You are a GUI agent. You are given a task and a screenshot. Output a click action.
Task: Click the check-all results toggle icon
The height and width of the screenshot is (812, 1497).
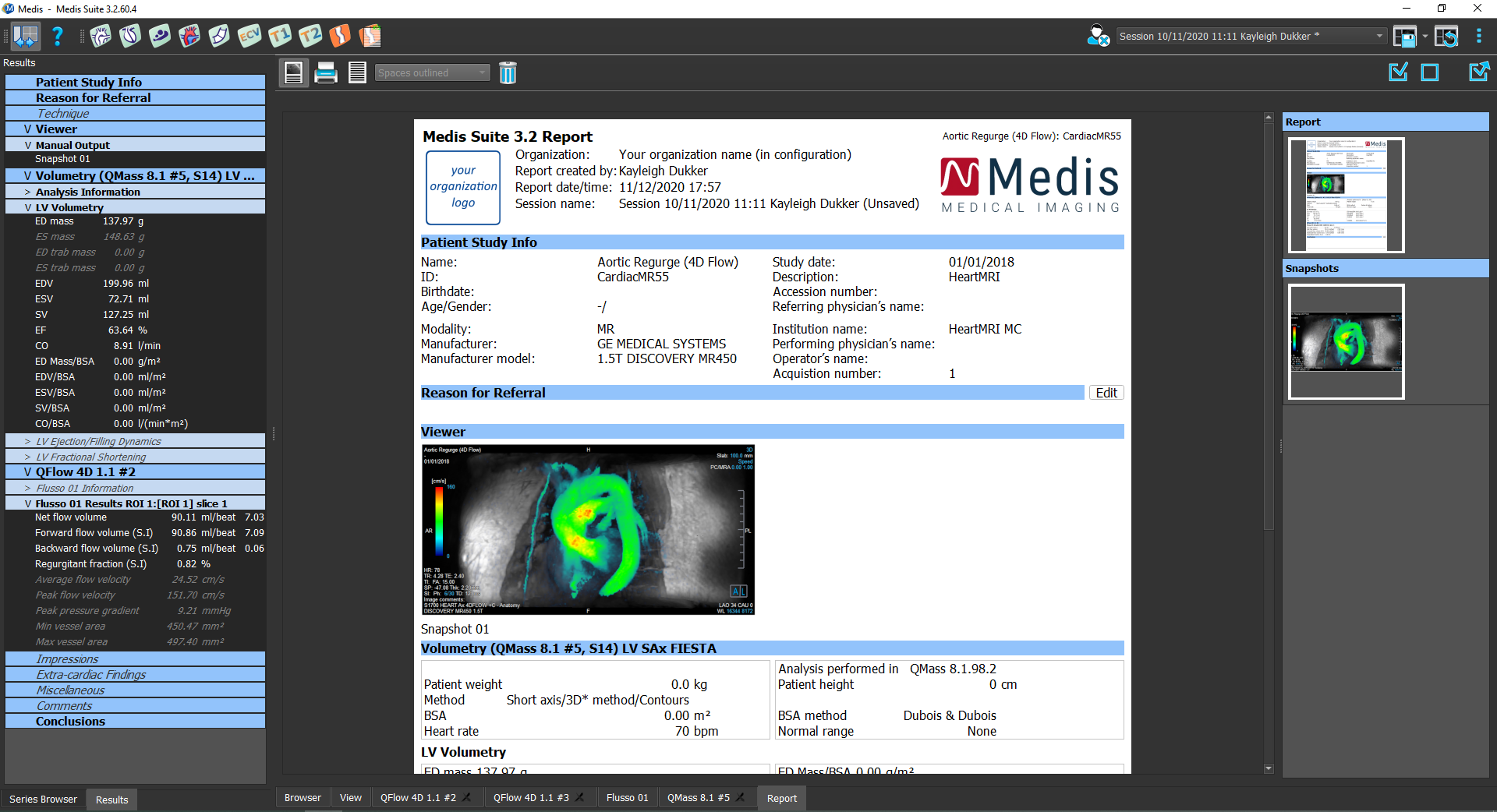[x=1397, y=72]
